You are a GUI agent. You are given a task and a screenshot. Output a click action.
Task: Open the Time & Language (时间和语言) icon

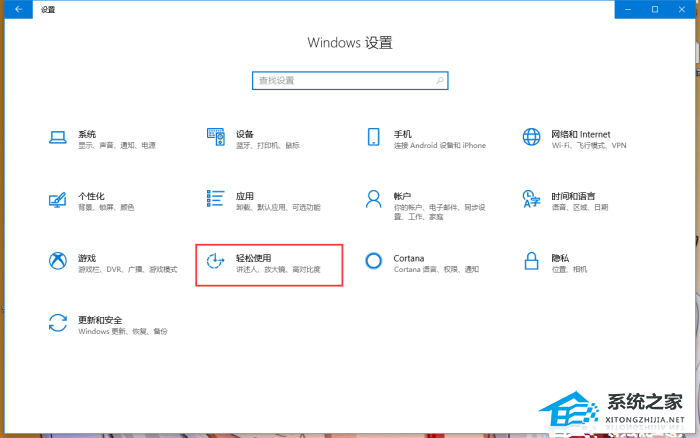pos(531,199)
